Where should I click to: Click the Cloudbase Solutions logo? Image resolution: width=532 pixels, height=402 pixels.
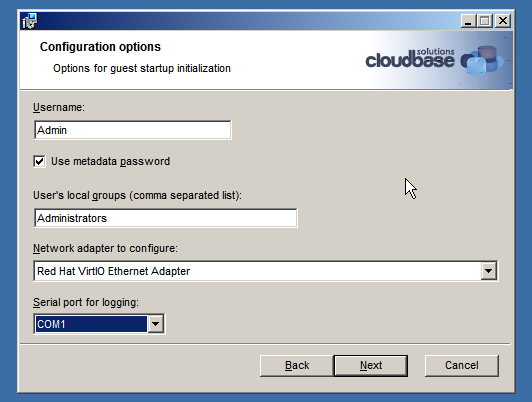[x=434, y=60]
